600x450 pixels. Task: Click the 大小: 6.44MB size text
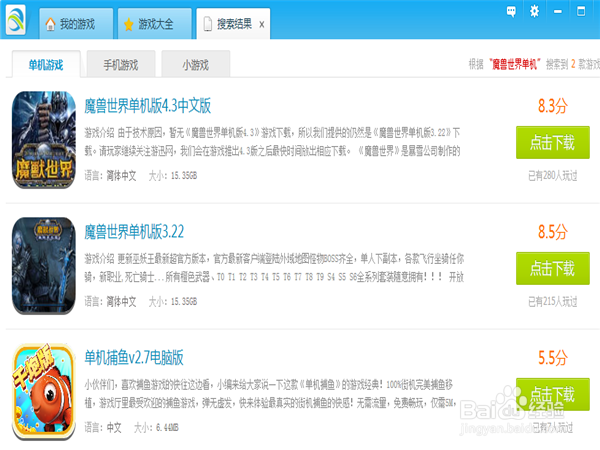click(156, 427)
